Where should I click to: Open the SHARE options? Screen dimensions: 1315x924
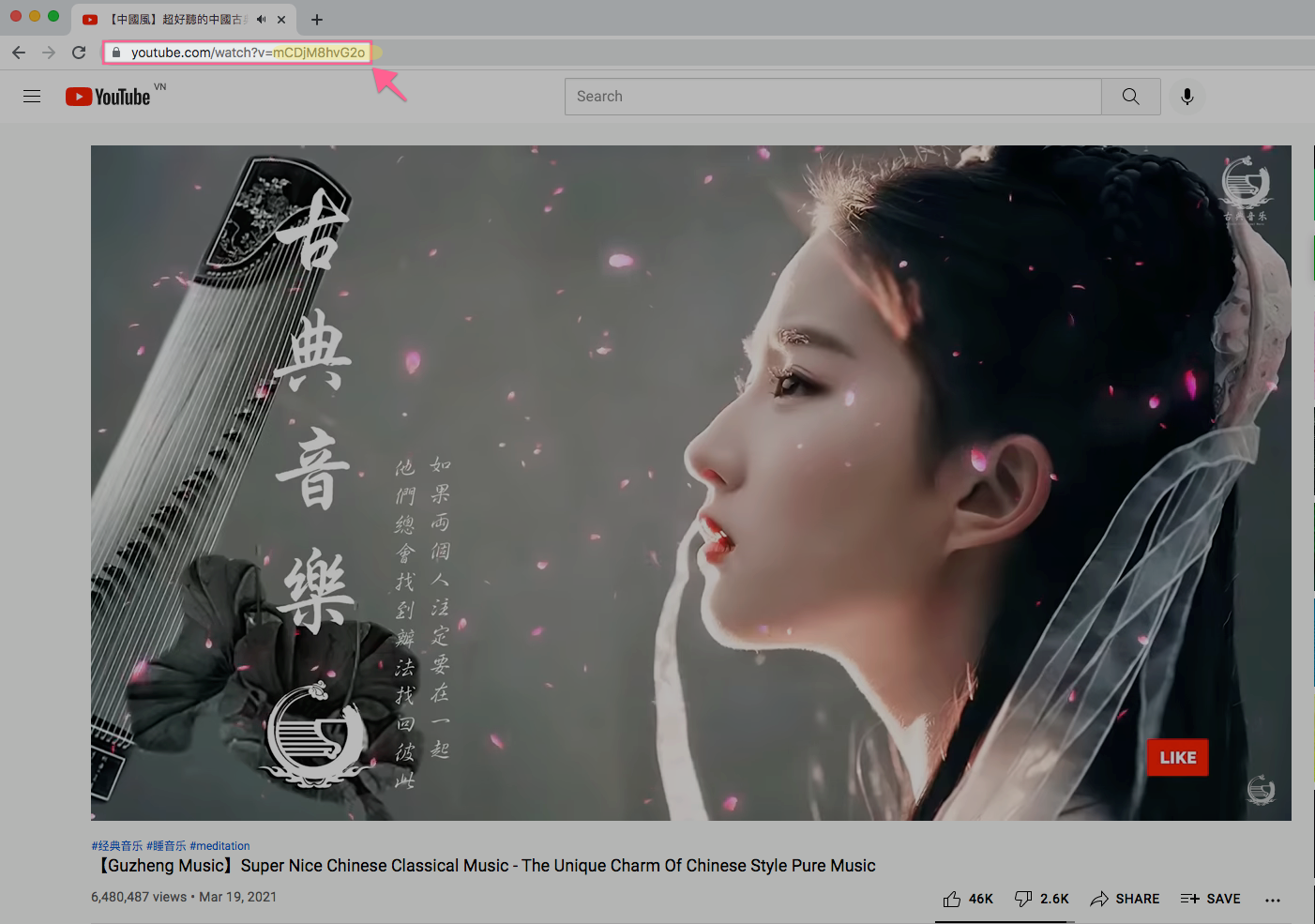[1125, 899]
